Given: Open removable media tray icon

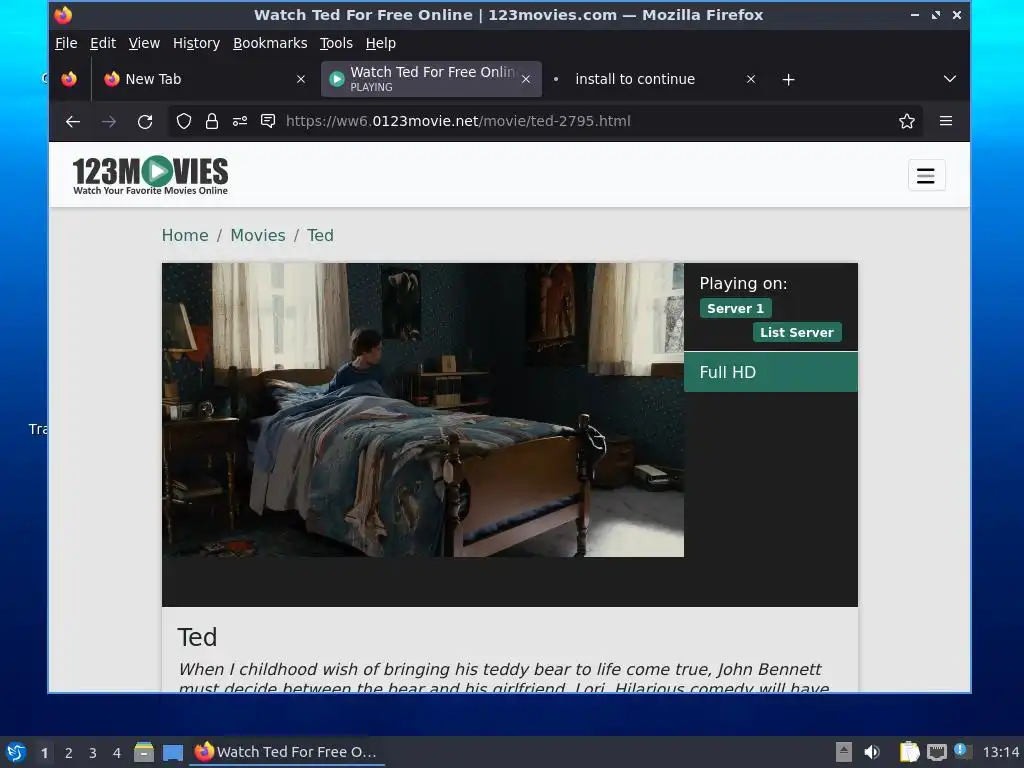Looking at the screenshot, I should 844,752.
